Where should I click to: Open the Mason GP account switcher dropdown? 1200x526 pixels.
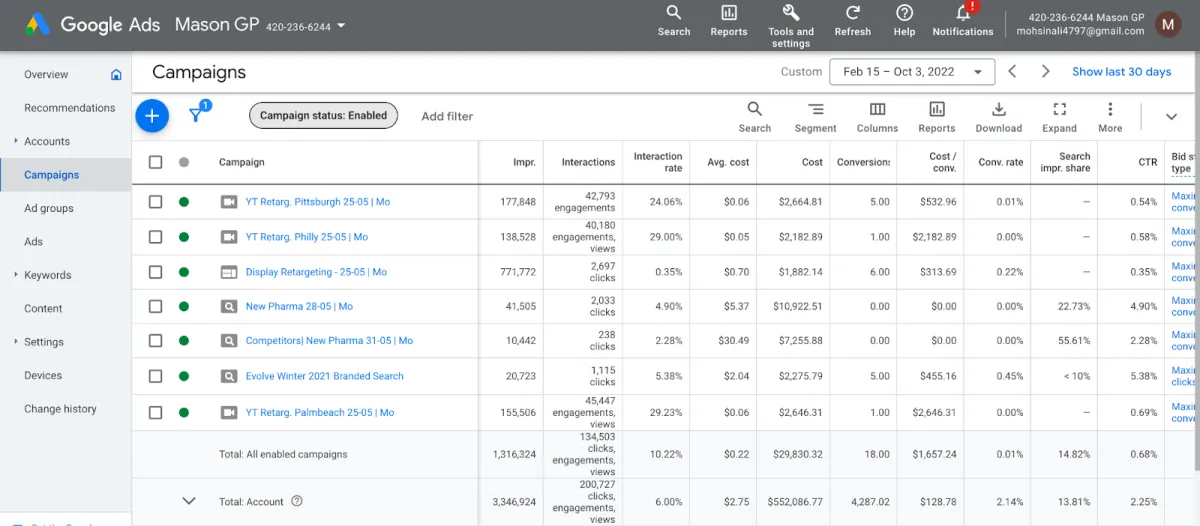(x=341, y=26)
